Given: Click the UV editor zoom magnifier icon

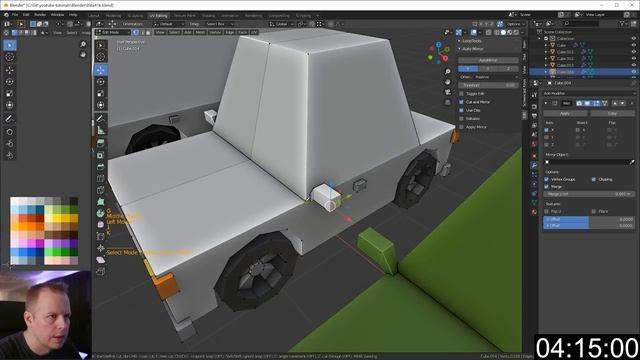Looking at the screenshot, I should [x=83, y=44].
